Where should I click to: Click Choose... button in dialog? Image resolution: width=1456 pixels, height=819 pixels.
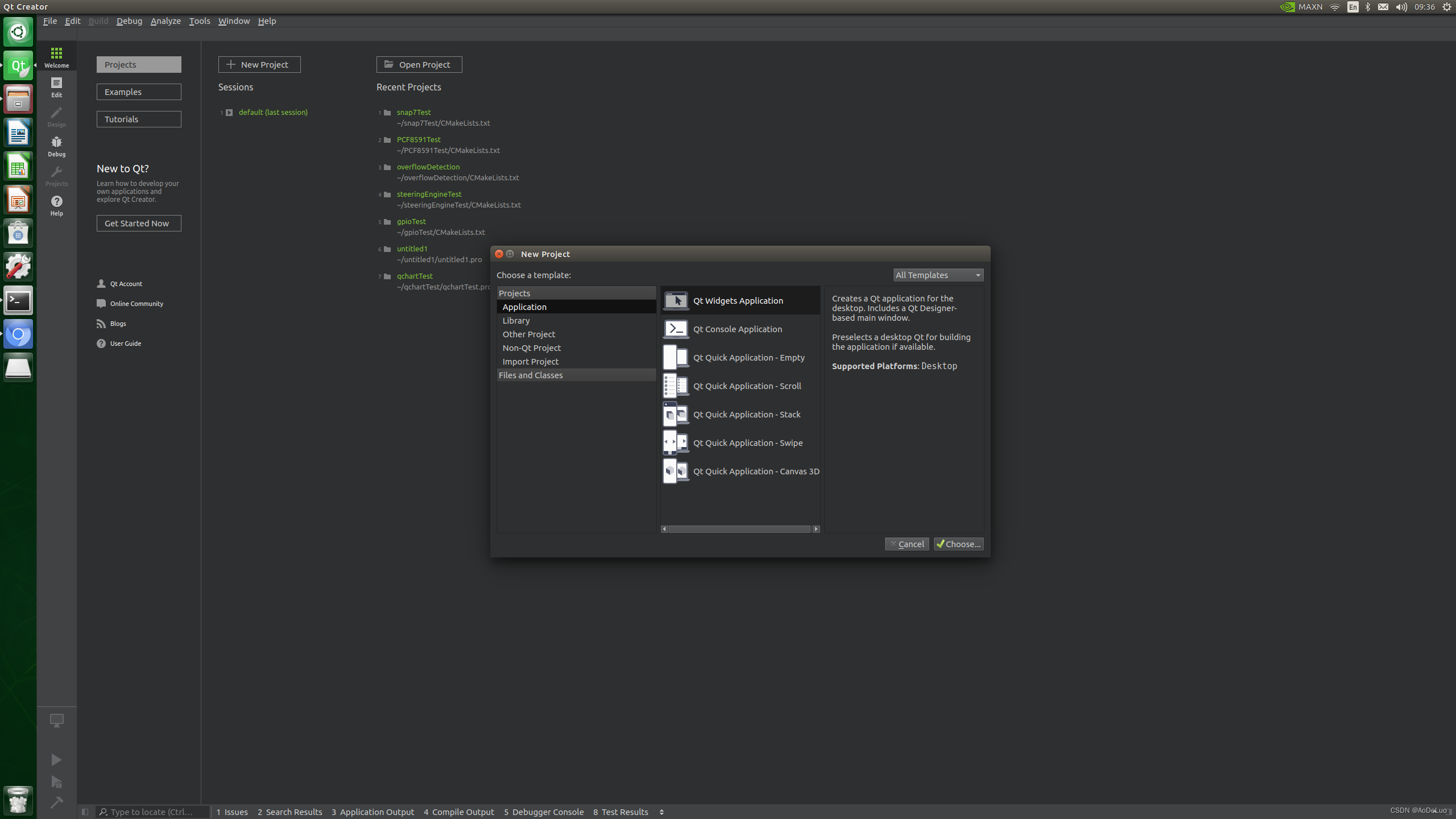click(958, 544)
